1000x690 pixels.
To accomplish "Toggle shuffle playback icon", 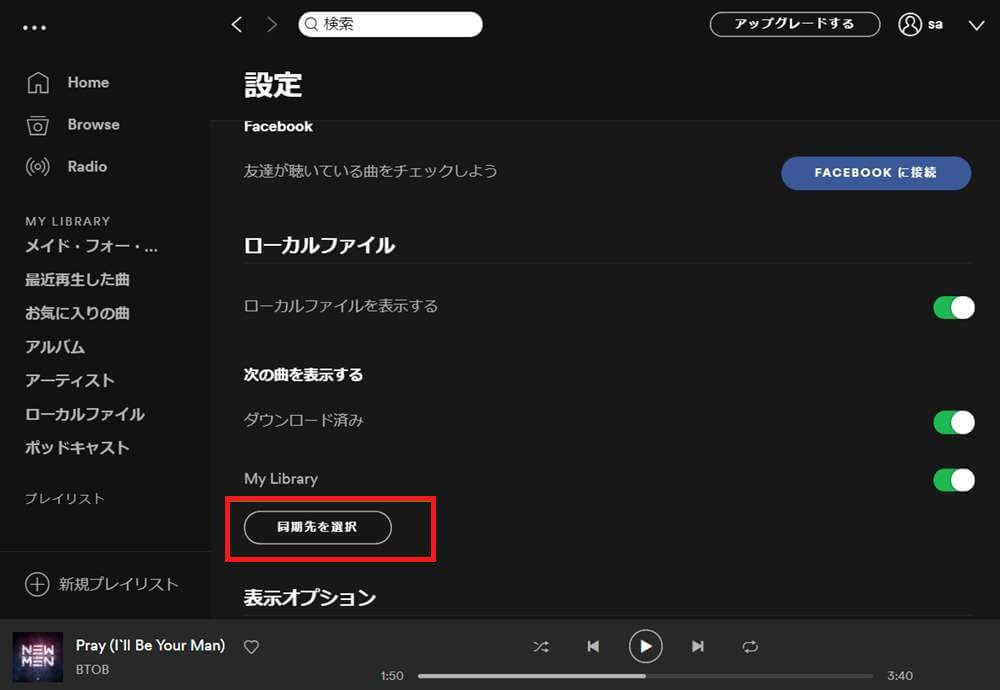I will [x=541, y=647].
